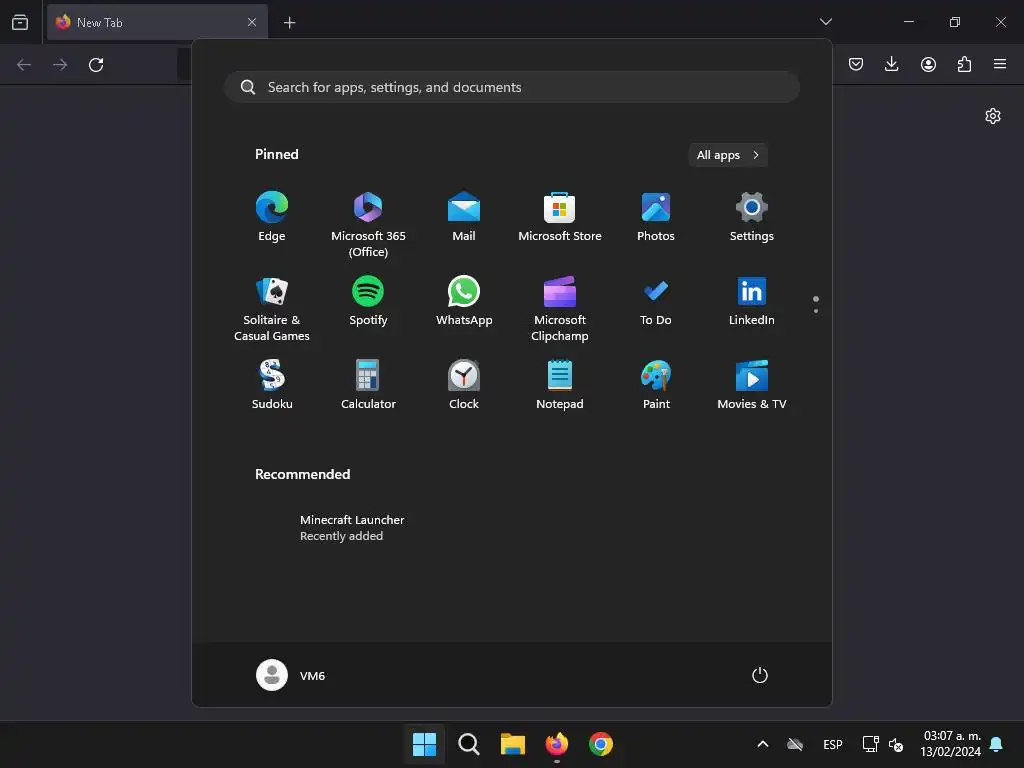This screenshot has height=768, width=1024.
Task: Open Spotify
Action: point(368,302)
